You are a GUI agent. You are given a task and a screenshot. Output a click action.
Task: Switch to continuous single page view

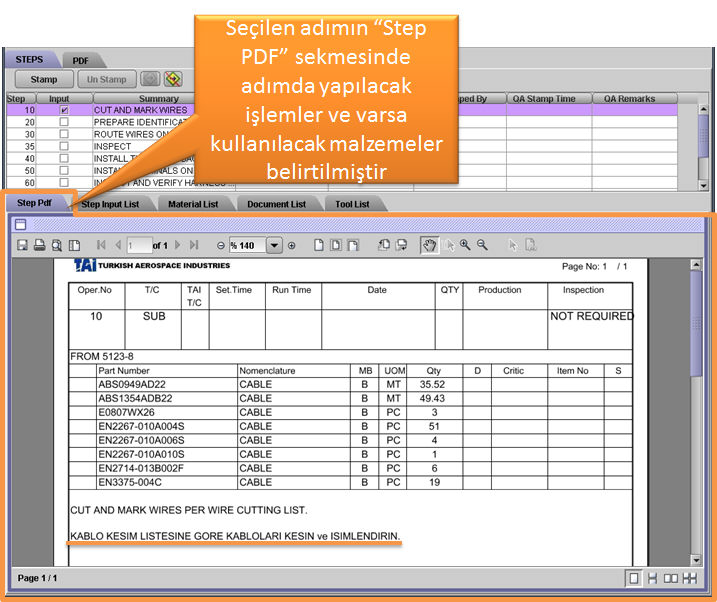pyautogui.click(x=653, y=579)
